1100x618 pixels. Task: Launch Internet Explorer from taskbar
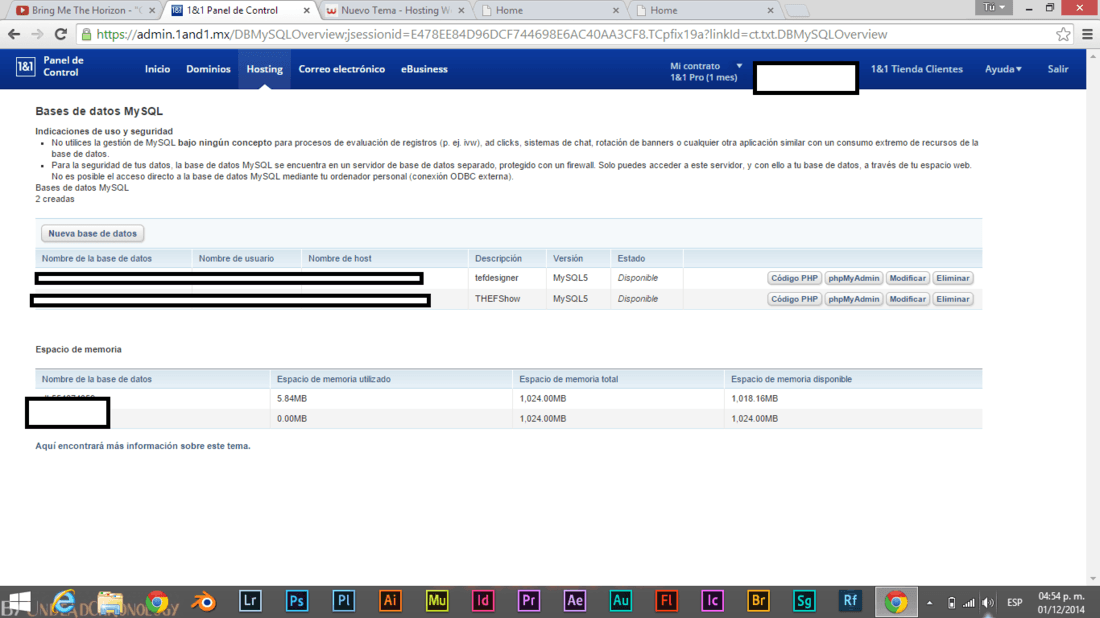[x=64, y=602]
